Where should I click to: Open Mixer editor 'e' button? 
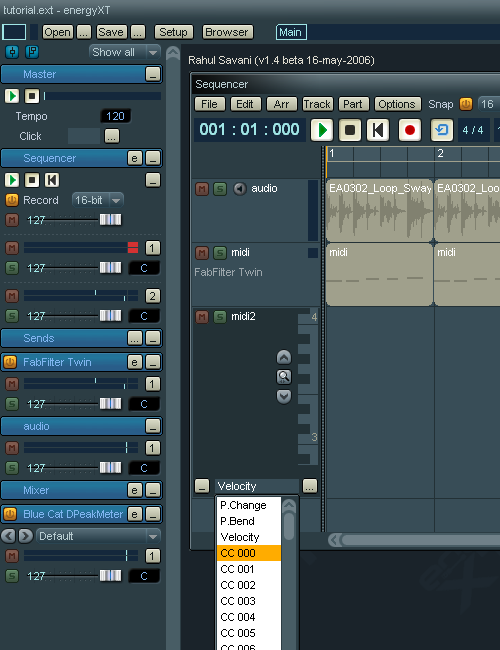pos(134,490)
